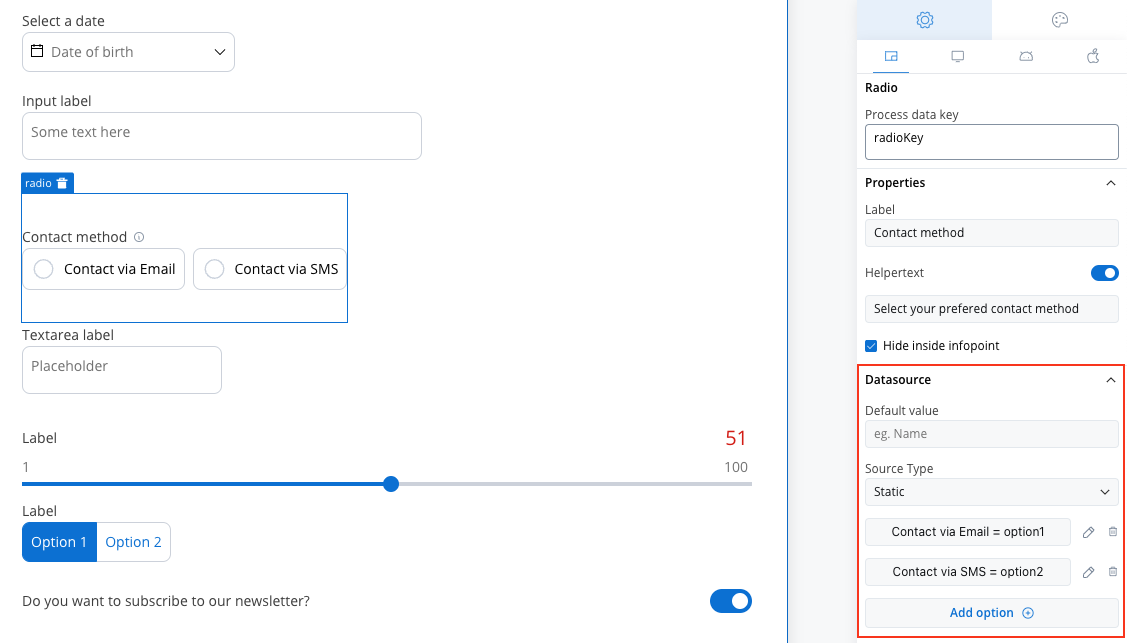The width and height of the screenshot is (1127, 643).
Task: Click the slider handle at 51
Action: coord(391,484)
